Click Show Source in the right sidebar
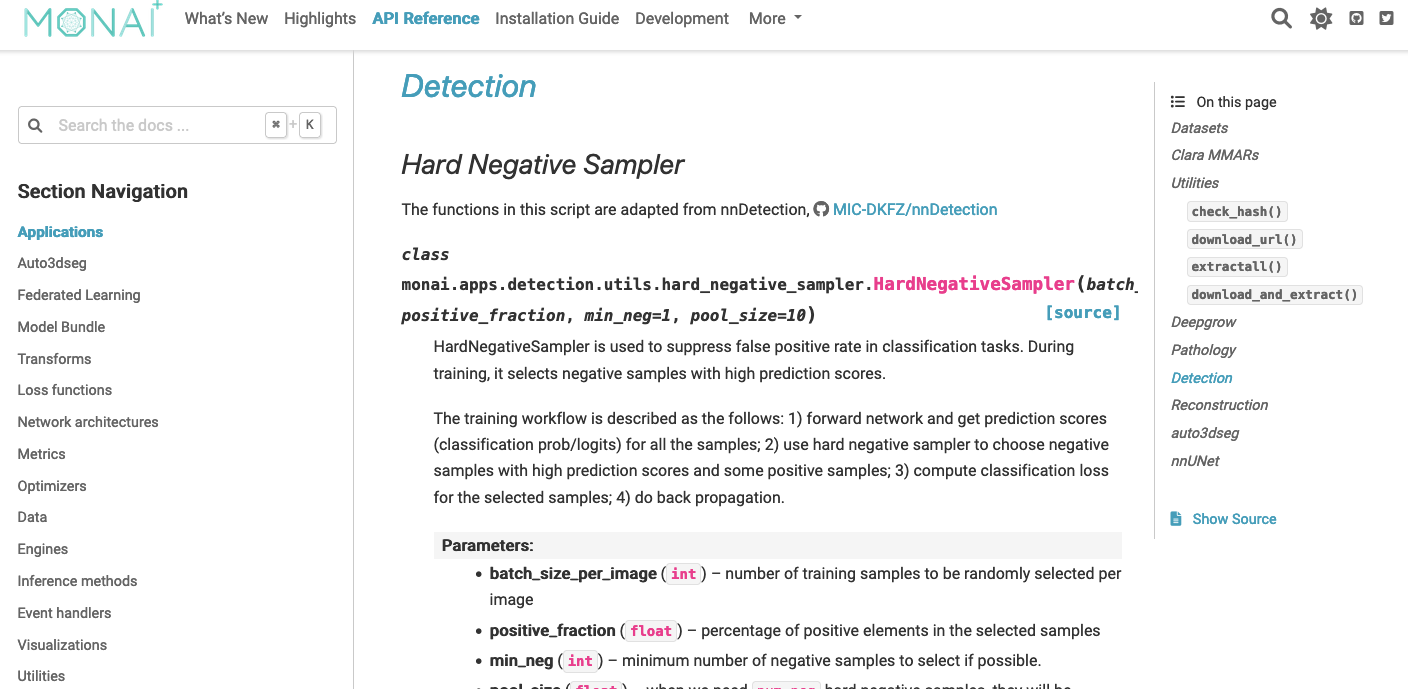 click(x=1234, y=518)
